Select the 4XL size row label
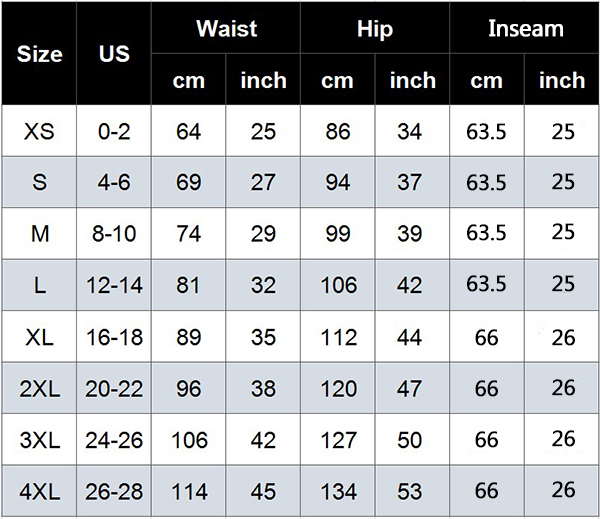 39,492
